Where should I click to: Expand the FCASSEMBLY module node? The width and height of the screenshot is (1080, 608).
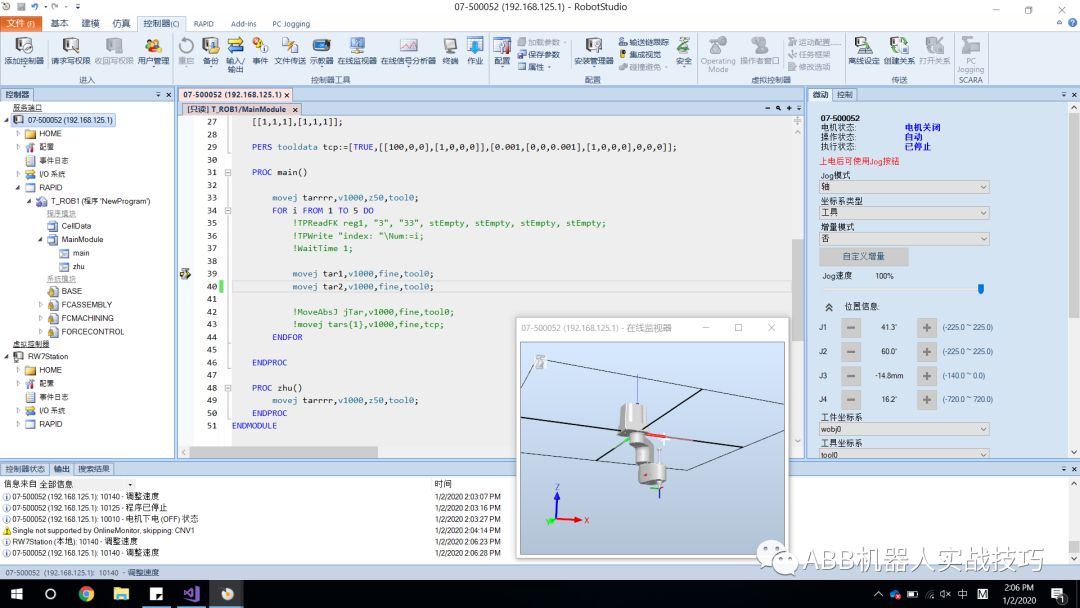pyautogui.click(x=40, y=304)
